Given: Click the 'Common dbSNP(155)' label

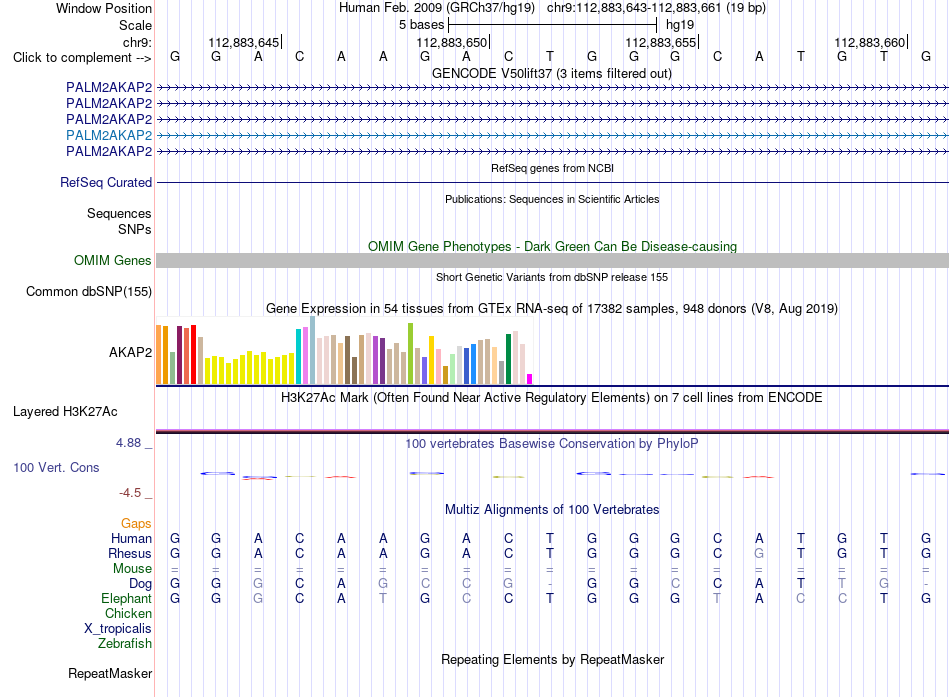Looking at the screenshot, I should [x=89, y=292].
